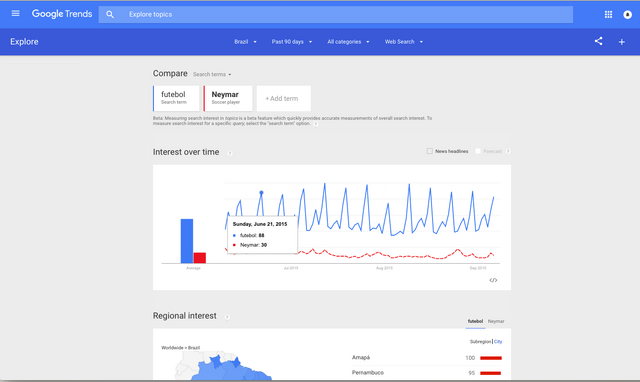The height and width of the screenshot is (382, 640).
Task: Open the Brazil region dropdown
Action: pyautogui.click(x=245, y=42)
